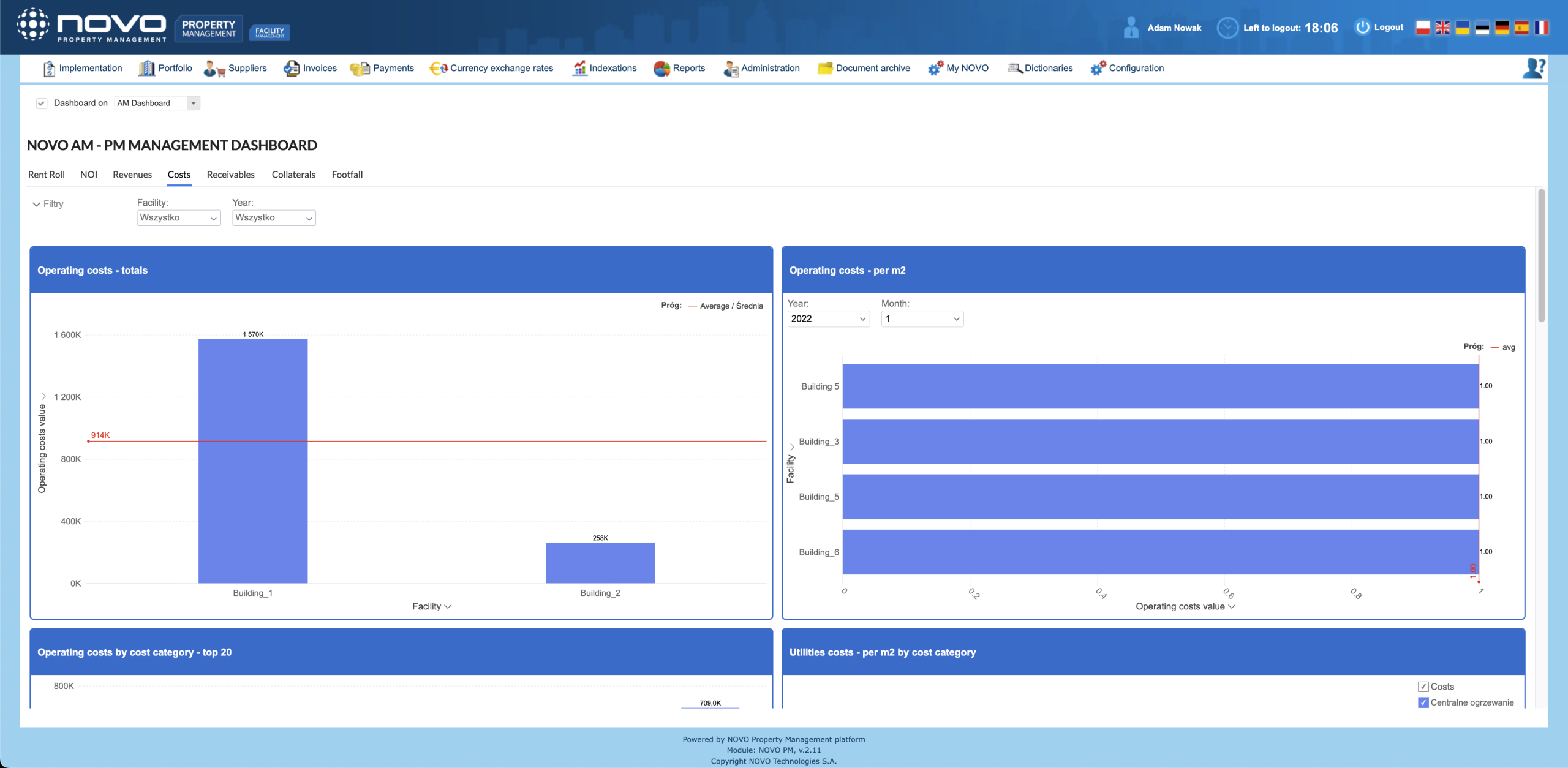Uncheck the Costs legend checkbox
This screenshot has width=1568, height=768.
pyautogui.click(x=1423, y=687)
